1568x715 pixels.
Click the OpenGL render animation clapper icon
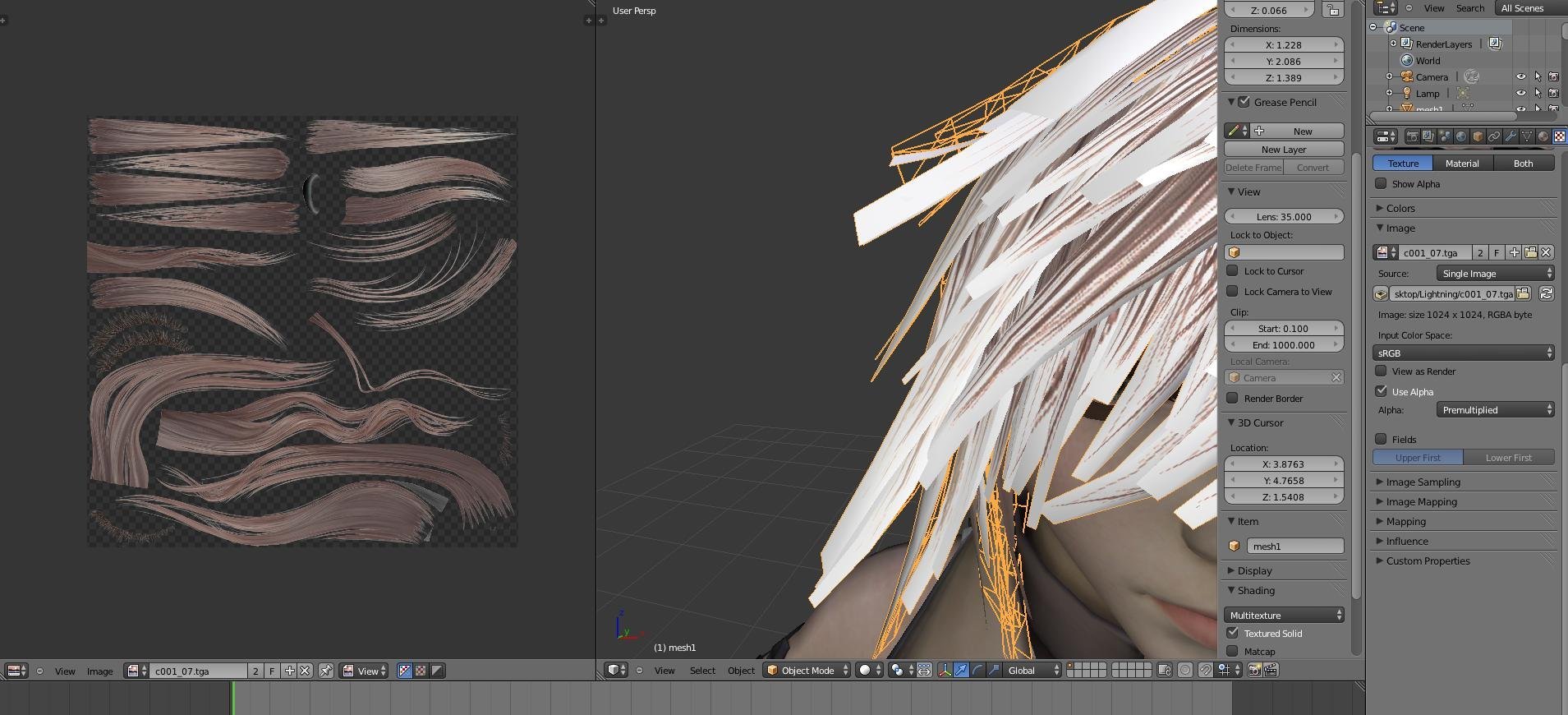[1271, 670]
